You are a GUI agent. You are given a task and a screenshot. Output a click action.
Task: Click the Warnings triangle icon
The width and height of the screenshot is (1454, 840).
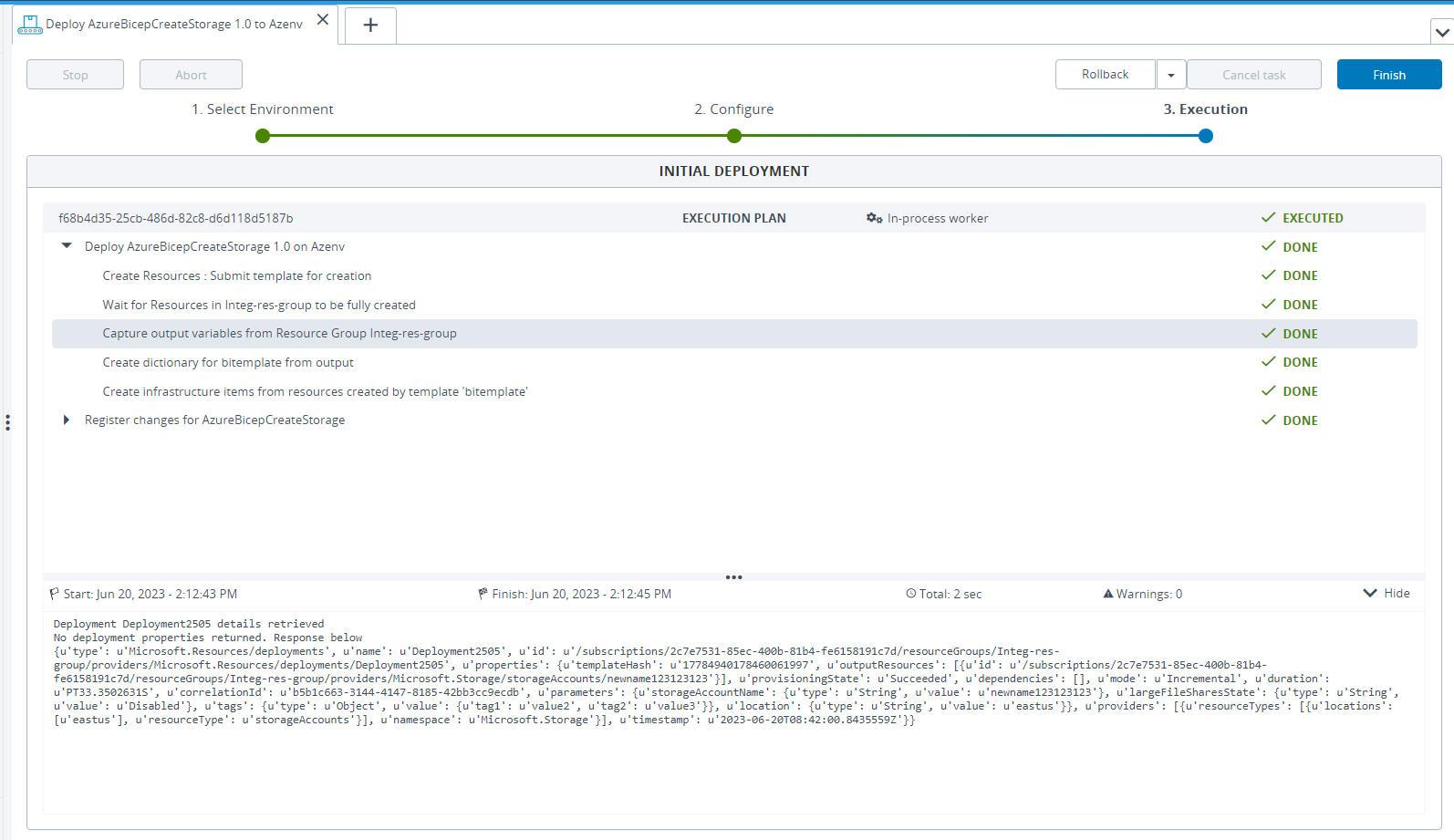click(1108, 594)
